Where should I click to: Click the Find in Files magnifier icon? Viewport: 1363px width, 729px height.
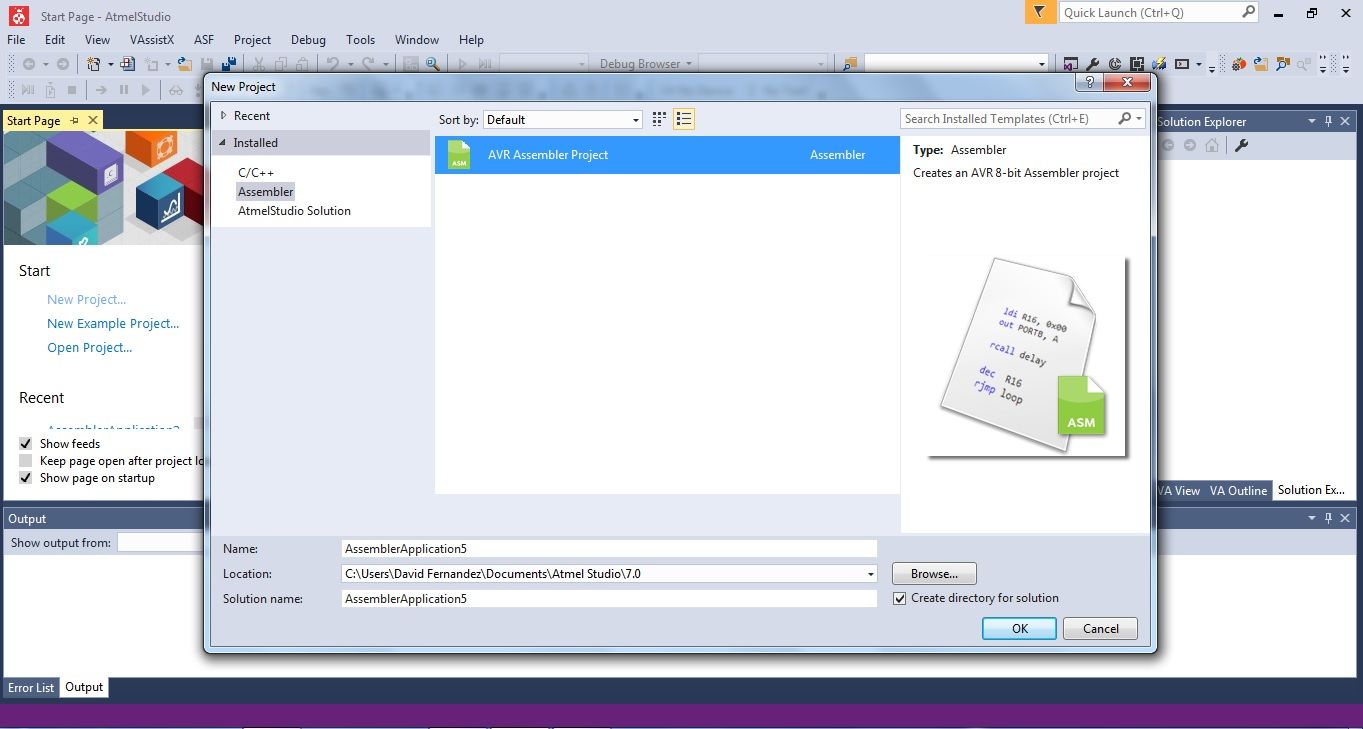[x=430, y=63]
